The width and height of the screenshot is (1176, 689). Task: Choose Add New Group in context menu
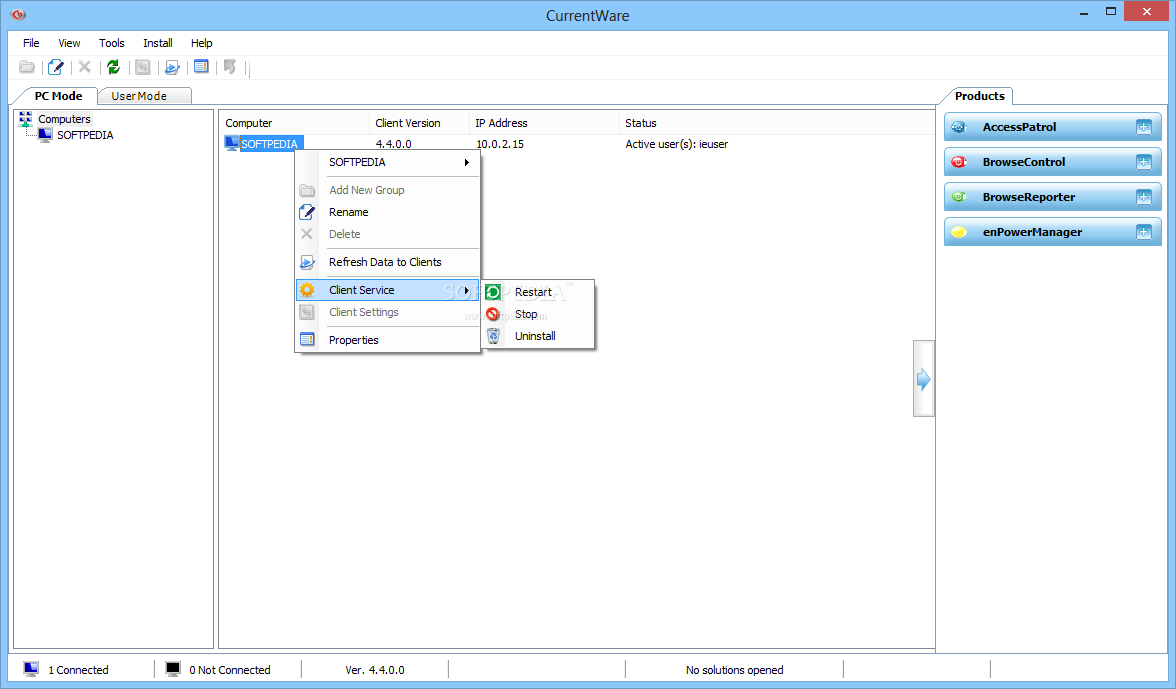click(x=388, y=190)
